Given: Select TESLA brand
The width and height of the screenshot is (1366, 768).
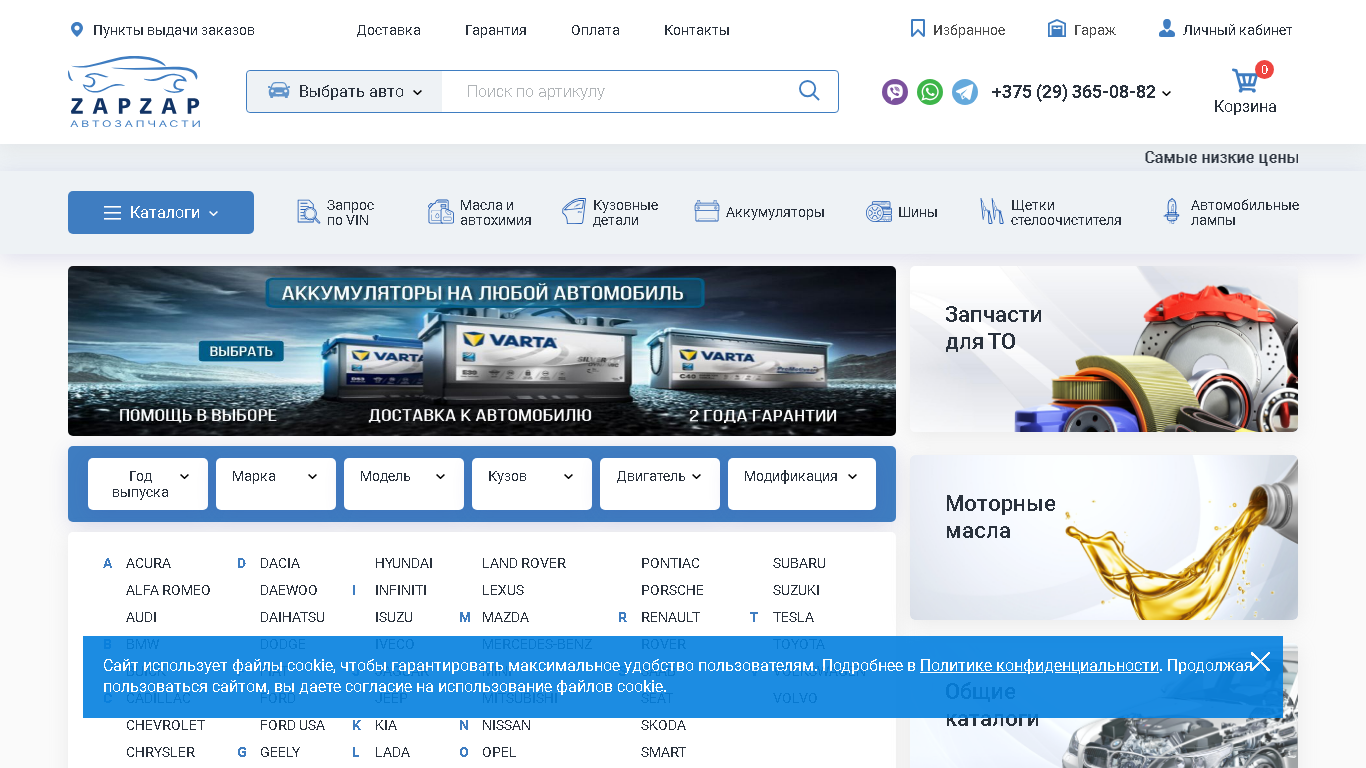Looking at the screenshot, I should pos(793,617).
